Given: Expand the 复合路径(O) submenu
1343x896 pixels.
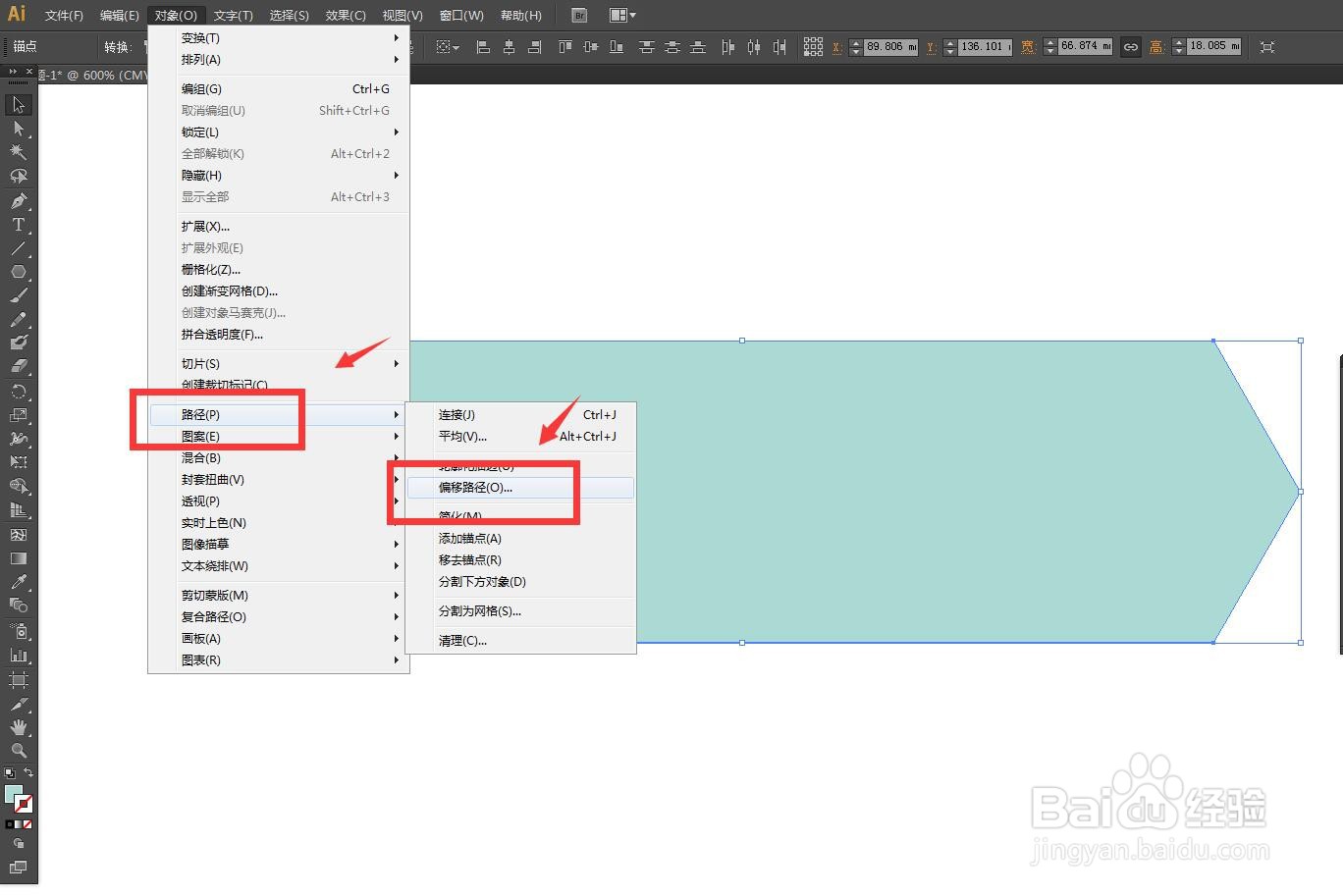Looking at the screenshot, I should (x=278, y=617).
